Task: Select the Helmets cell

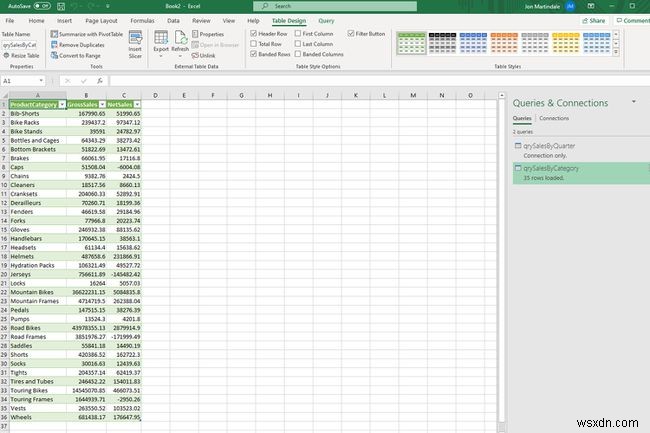Action: [x=38, y=256]
